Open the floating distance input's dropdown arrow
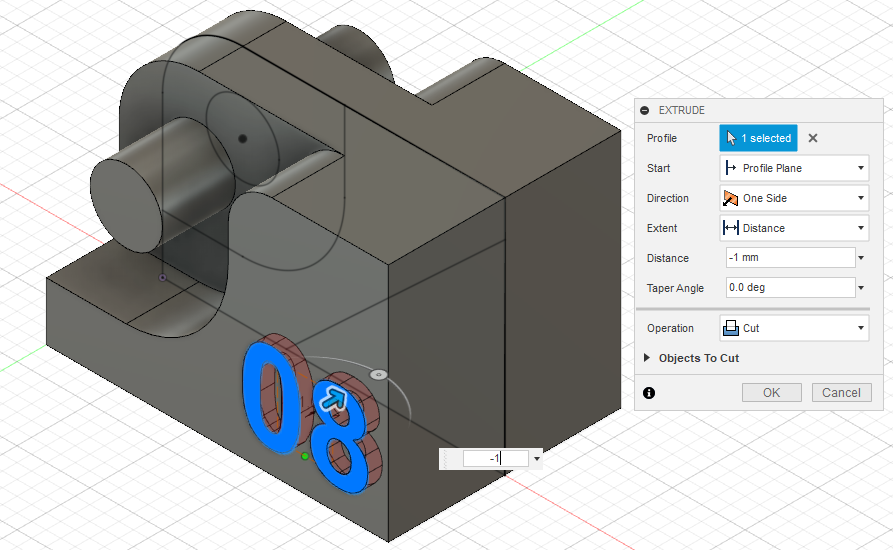893x550 pixels. [x=536, y=459]
